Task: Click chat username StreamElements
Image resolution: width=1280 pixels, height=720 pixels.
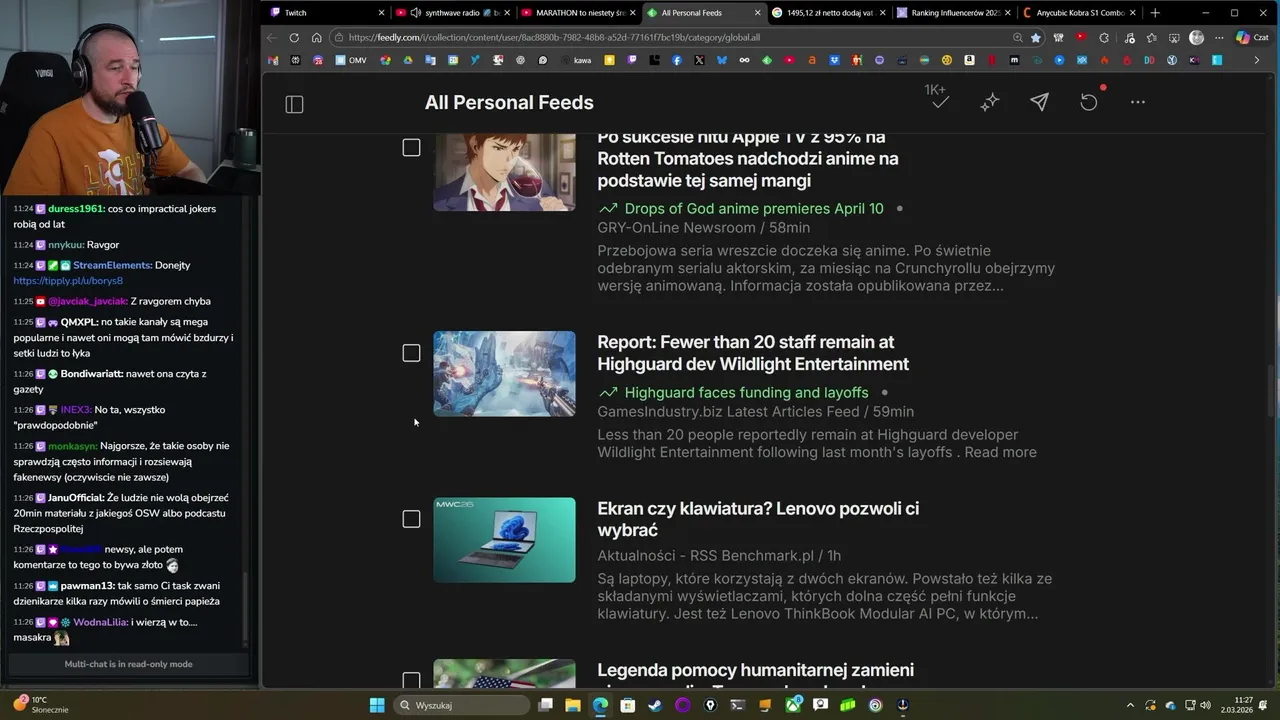Action: pyautogui.click(x=112, y=265)
